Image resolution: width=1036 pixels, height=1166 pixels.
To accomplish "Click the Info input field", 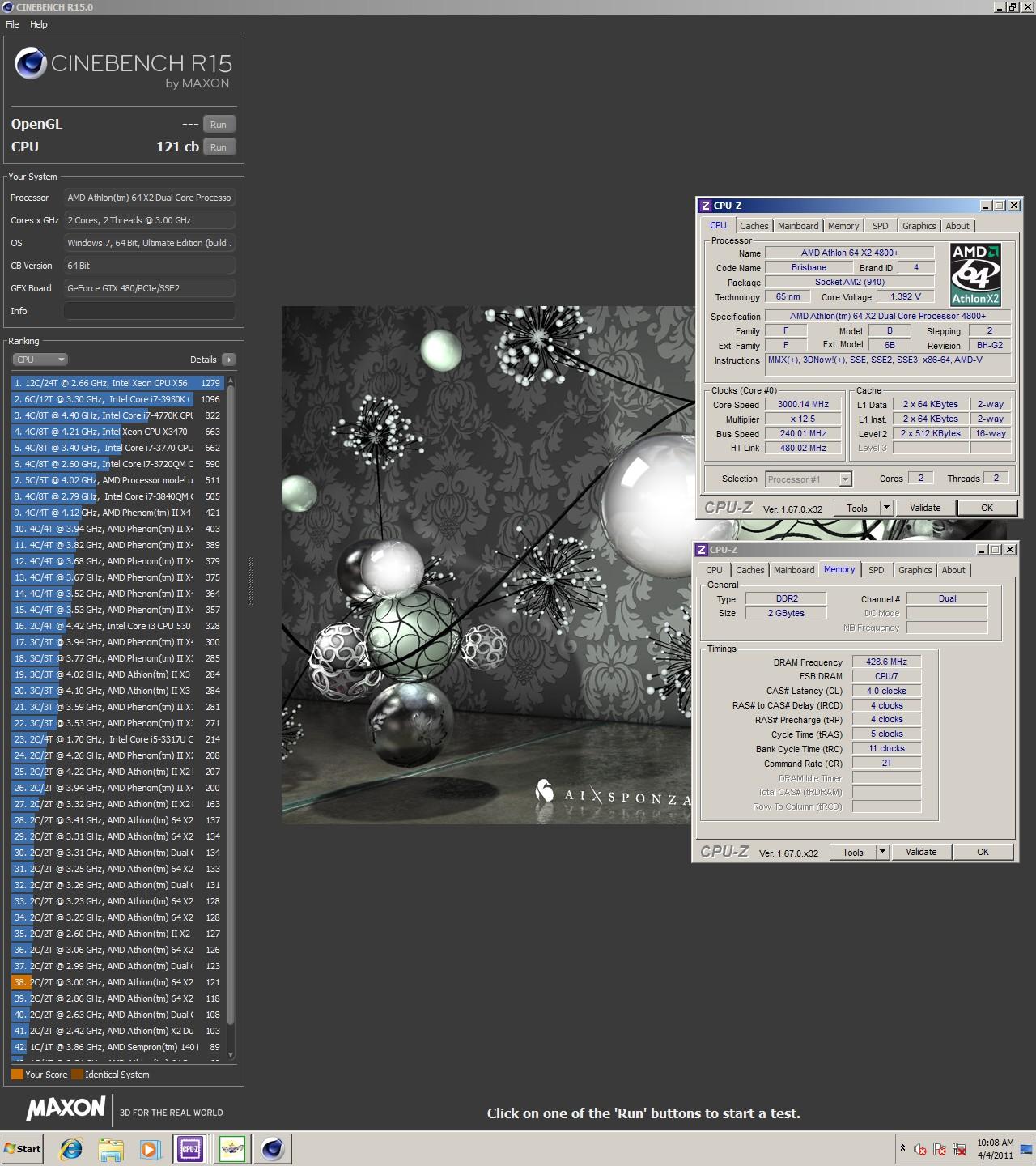I will (150, 311).
